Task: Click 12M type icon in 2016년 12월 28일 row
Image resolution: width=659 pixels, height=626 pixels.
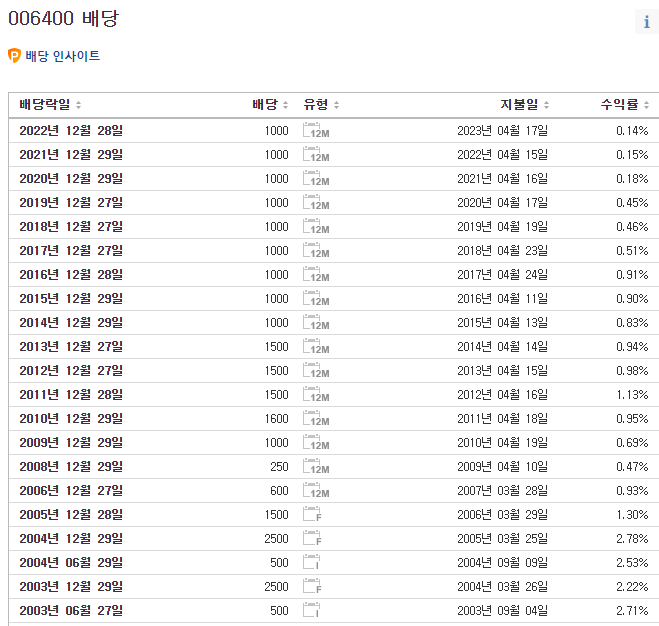Action: tap(316, 274)
